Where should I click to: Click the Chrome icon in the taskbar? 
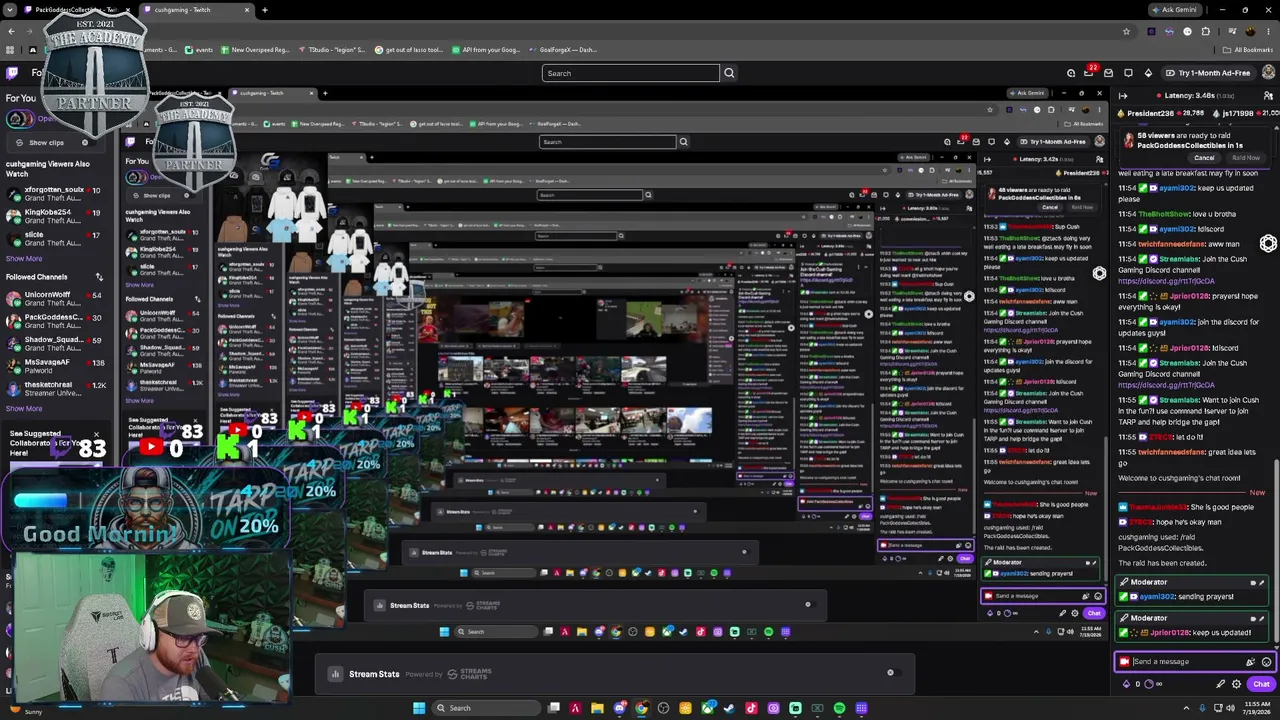pyautogui.click(x=641, y=708)
